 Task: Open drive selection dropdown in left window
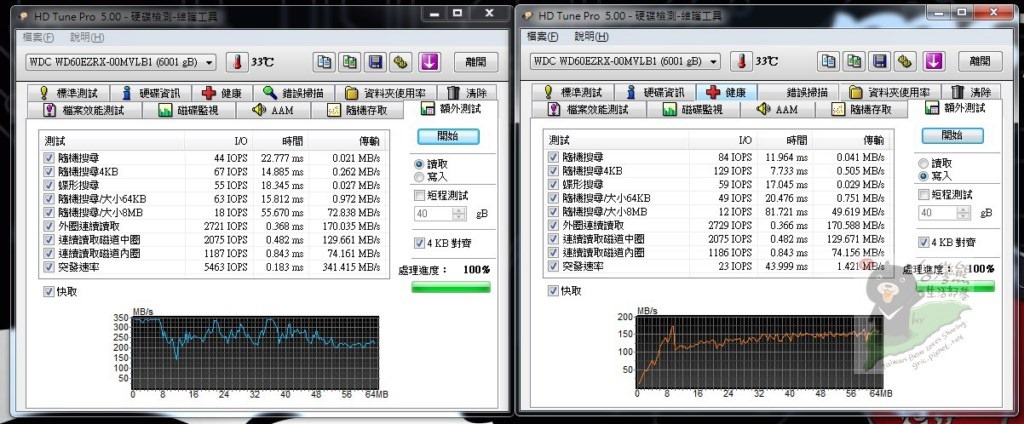pos(121,62)
